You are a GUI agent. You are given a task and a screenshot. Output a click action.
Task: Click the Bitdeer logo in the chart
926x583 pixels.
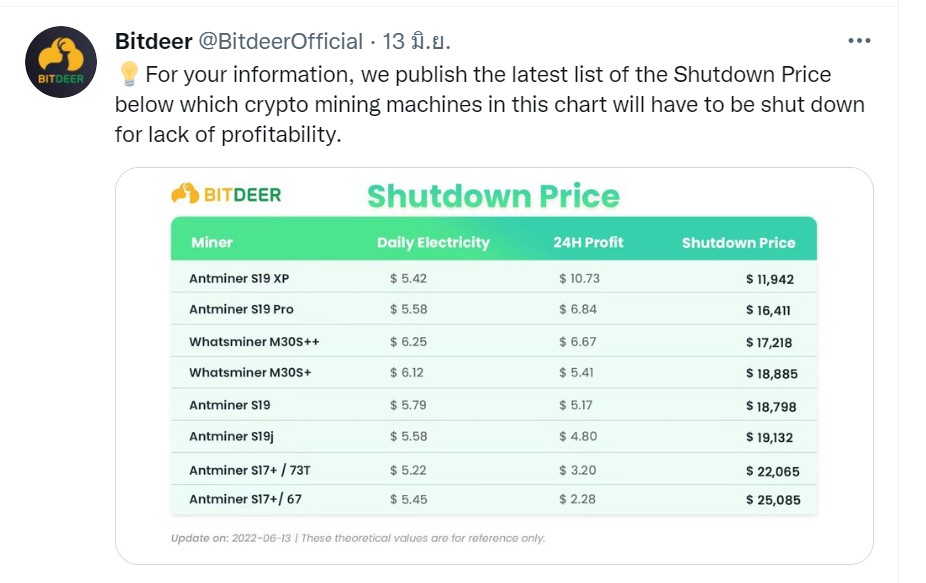click(226, 194)
